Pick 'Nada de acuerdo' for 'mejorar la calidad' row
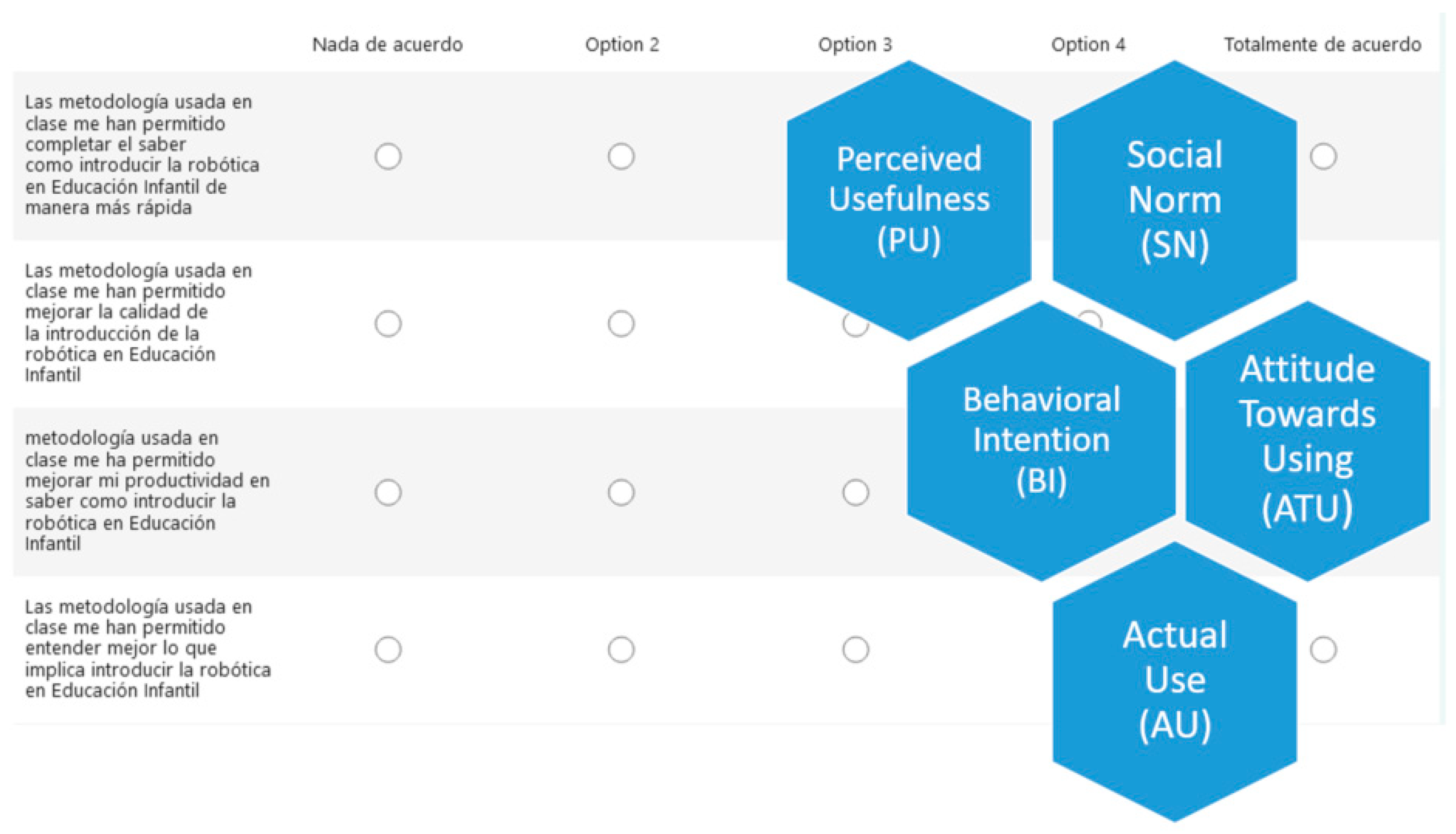The height and width of the screenshot is (834, 1456). pyautogui.click(x=388, y=324)
